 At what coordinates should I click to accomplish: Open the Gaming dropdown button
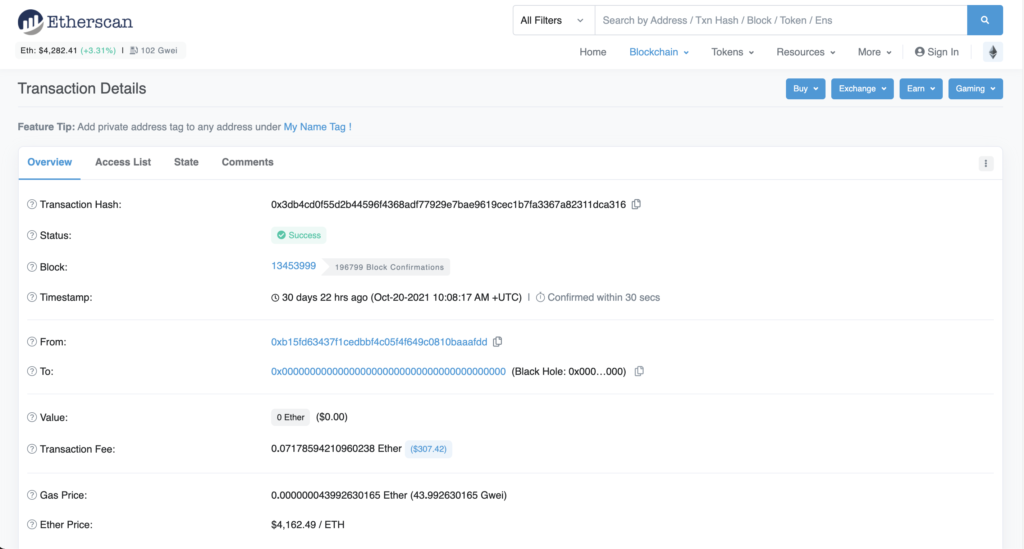(976, 89)
